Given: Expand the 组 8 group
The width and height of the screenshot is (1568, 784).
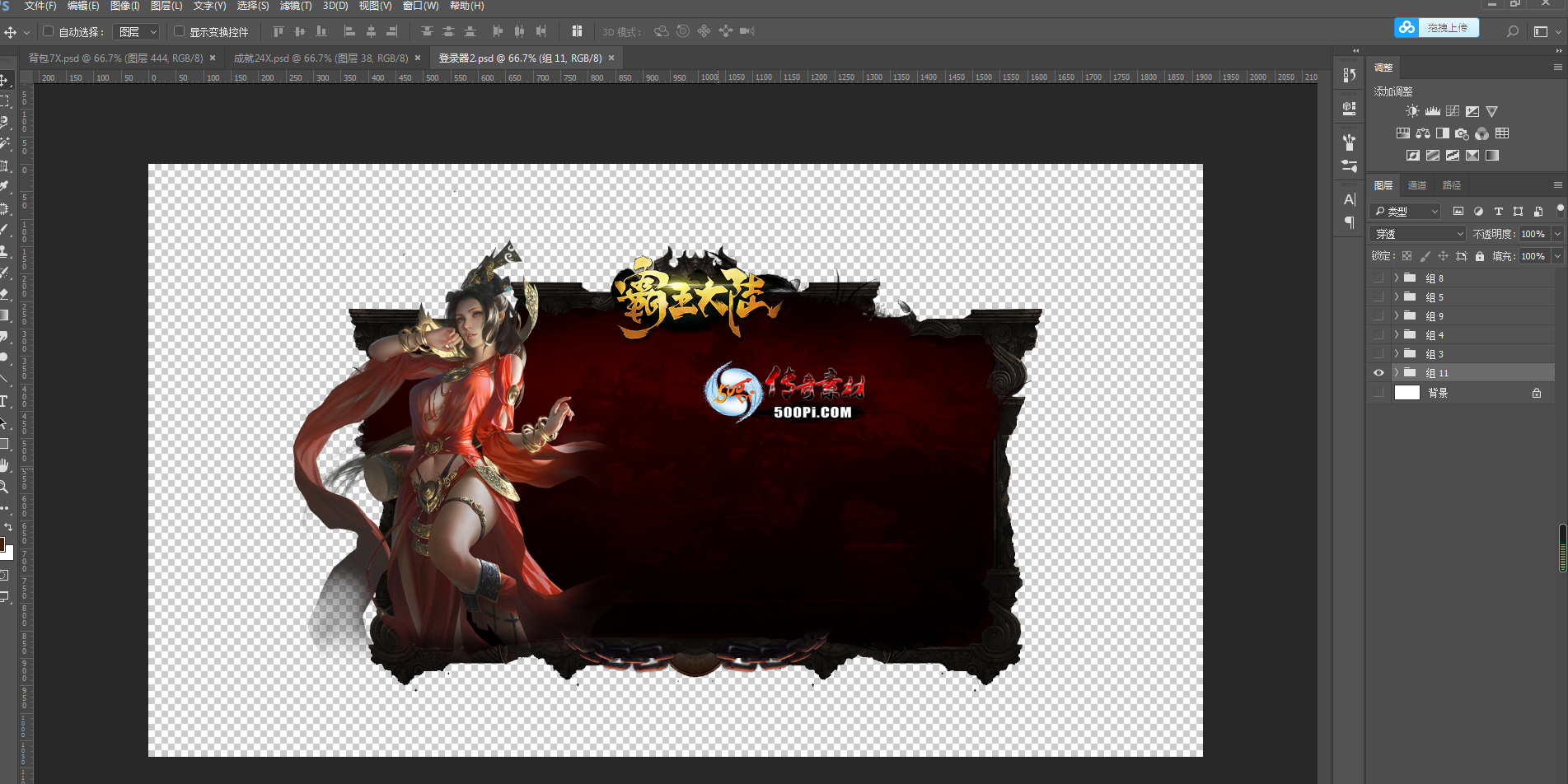Looking at the screenshot, I should pos(1397,278).
